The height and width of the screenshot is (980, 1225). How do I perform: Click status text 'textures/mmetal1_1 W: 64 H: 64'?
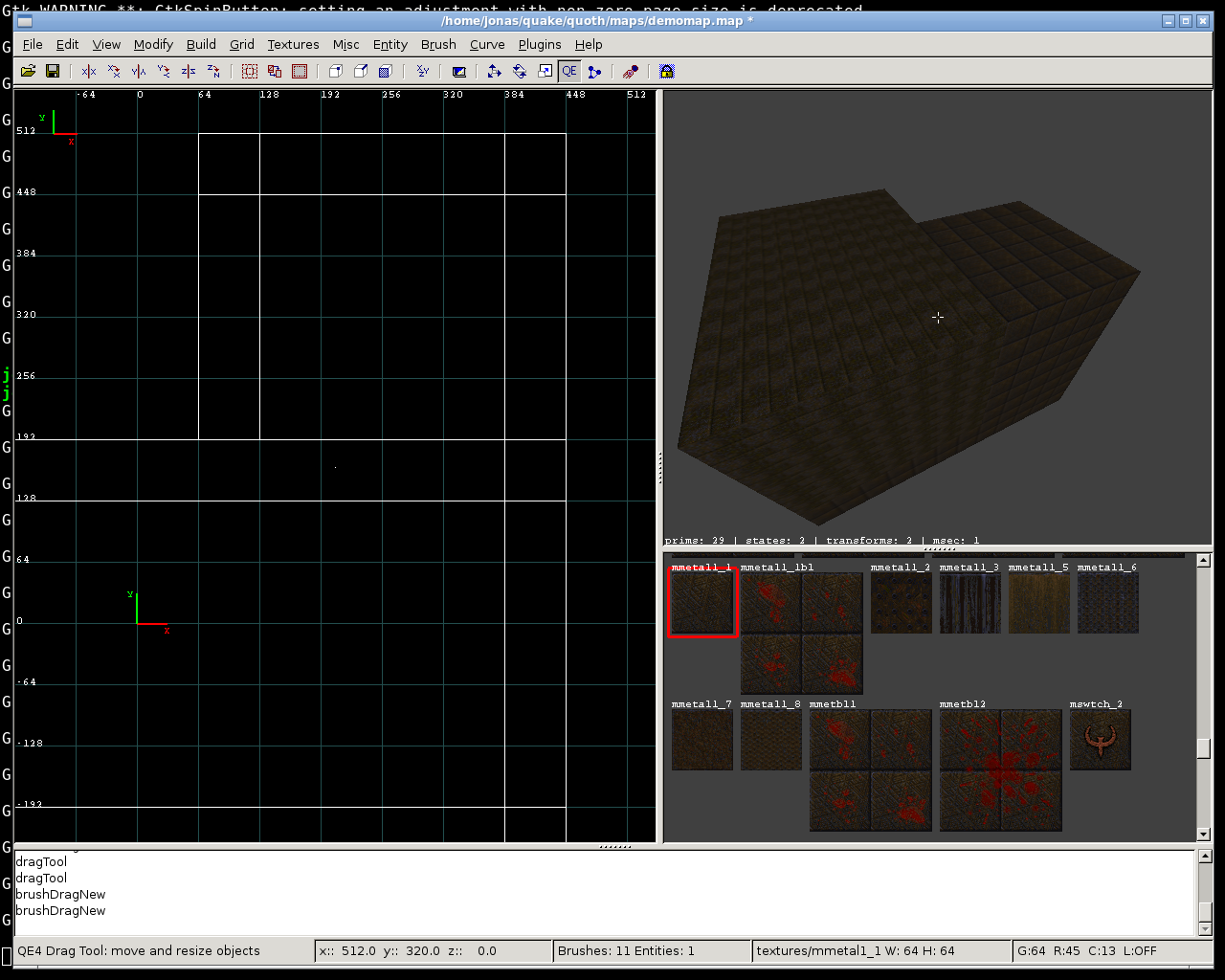click(855, 951)
